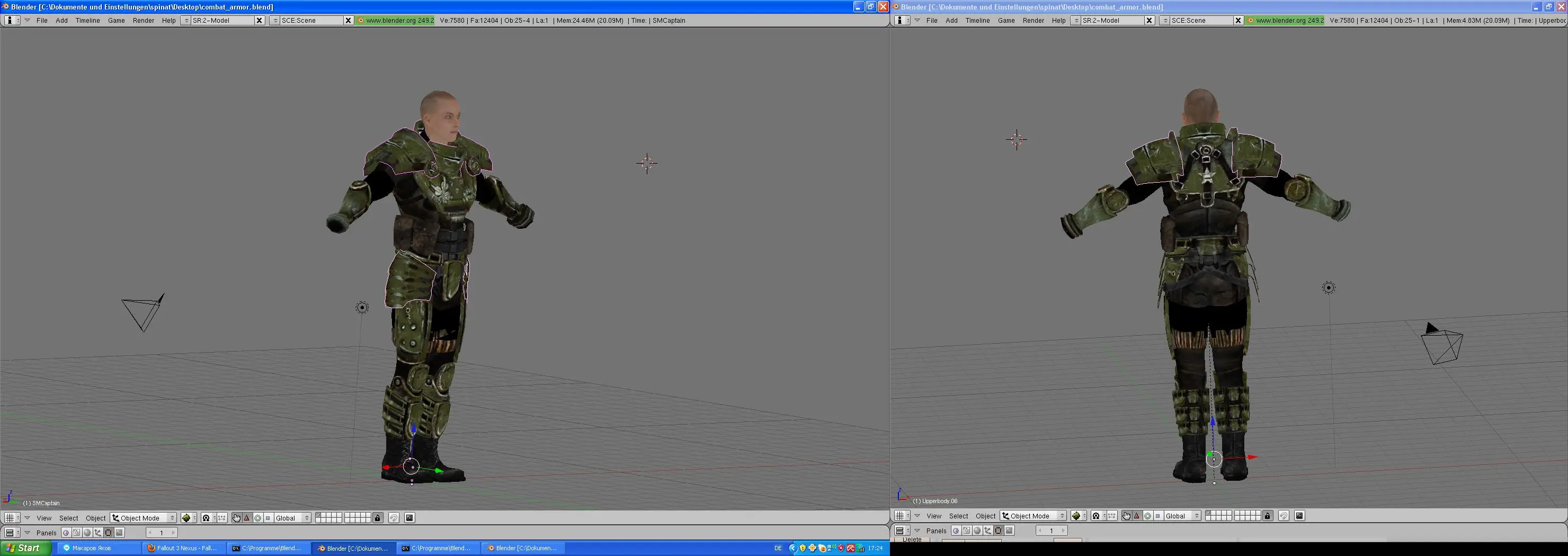Open Global orientation dropdown in right viewport

pos(1183,516)
